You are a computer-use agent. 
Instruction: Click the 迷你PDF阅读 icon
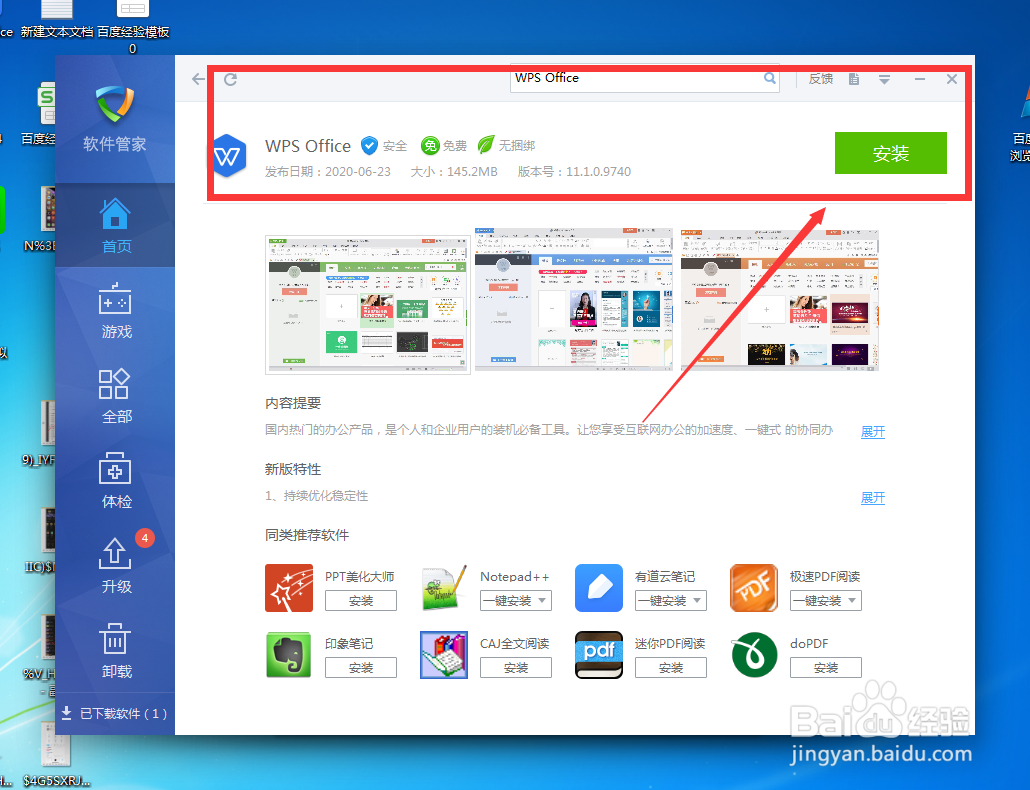599,655
